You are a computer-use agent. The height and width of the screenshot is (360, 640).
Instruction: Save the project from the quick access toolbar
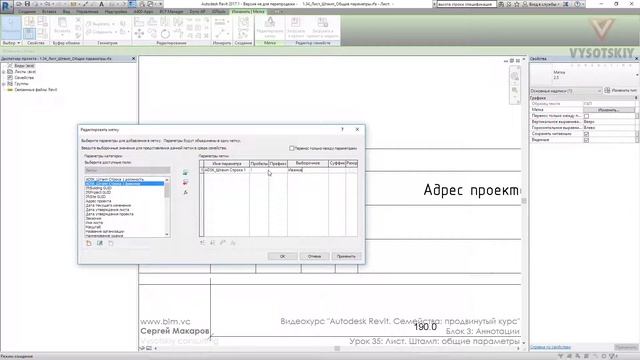tap(28, 4)
